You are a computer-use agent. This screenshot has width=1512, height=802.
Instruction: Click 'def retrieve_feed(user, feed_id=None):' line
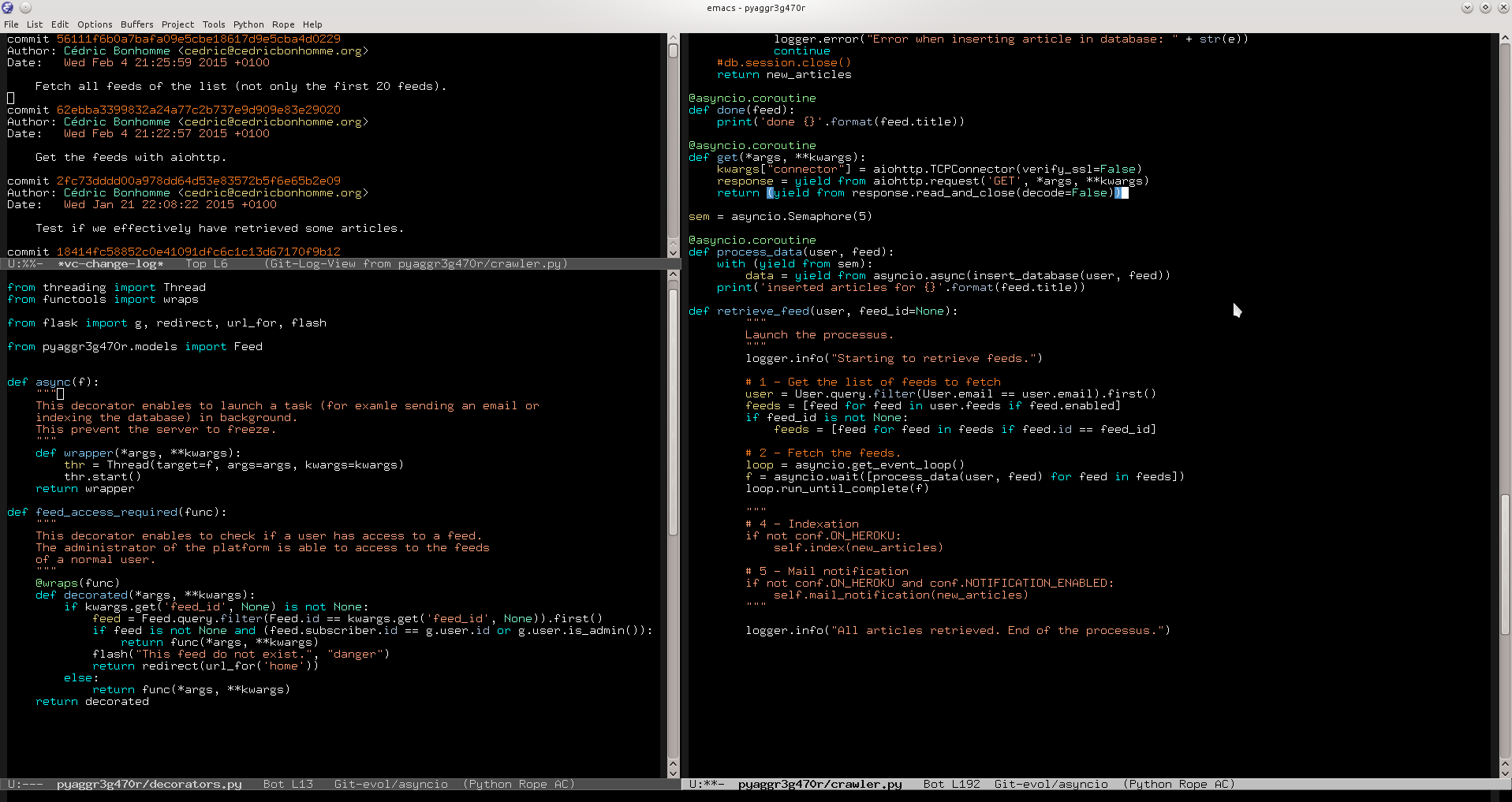(x=823, y=311)
